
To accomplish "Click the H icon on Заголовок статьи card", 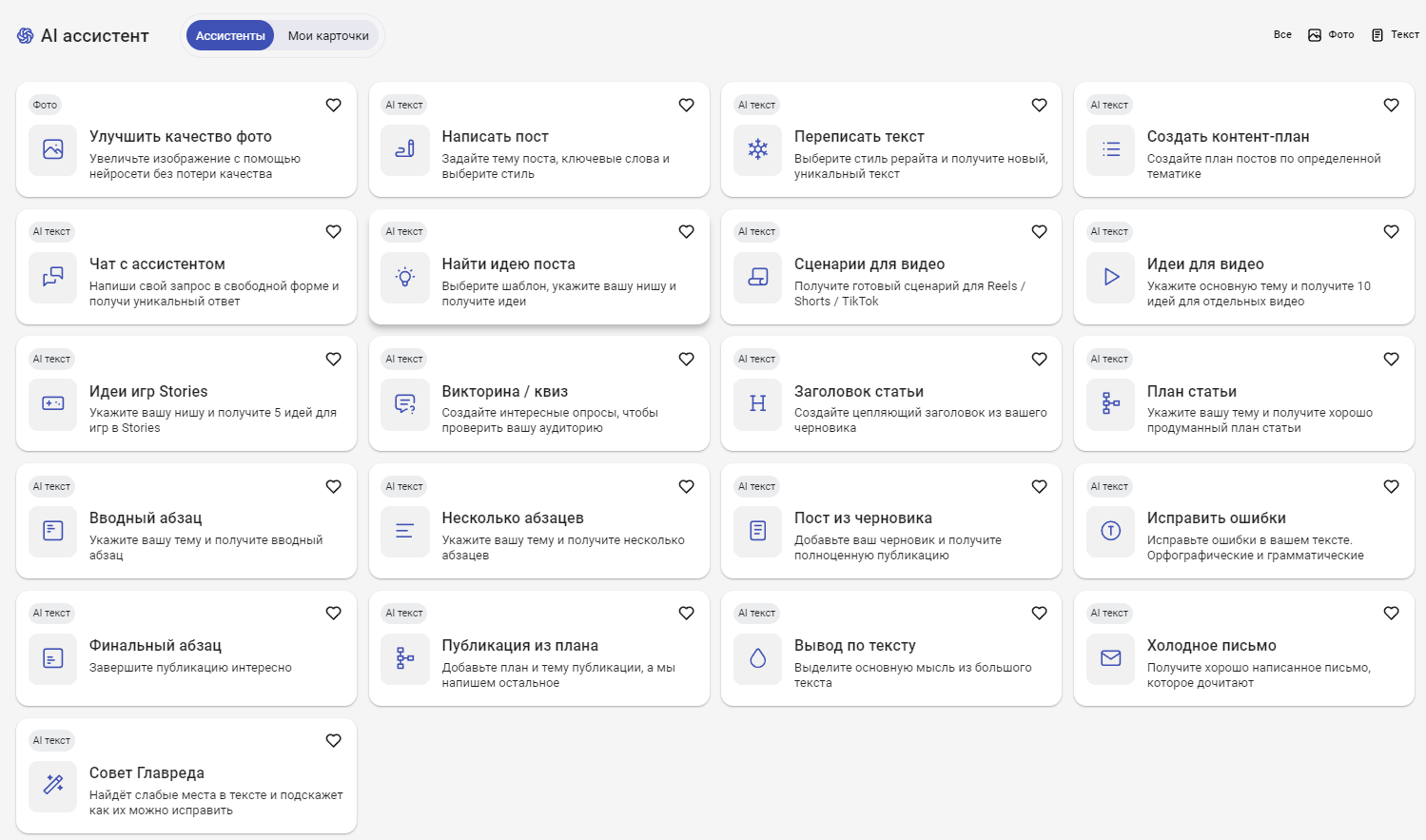I will pyautogui.click(x=758, y=403).
